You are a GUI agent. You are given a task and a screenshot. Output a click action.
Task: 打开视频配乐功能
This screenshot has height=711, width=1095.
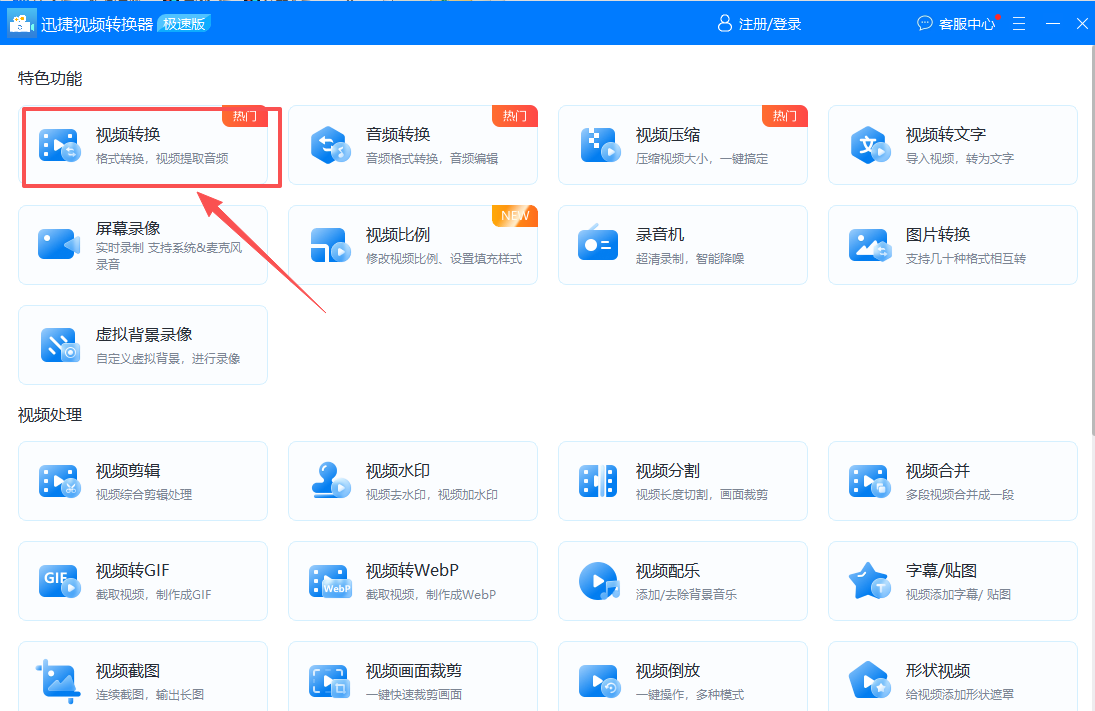point(682,581)
